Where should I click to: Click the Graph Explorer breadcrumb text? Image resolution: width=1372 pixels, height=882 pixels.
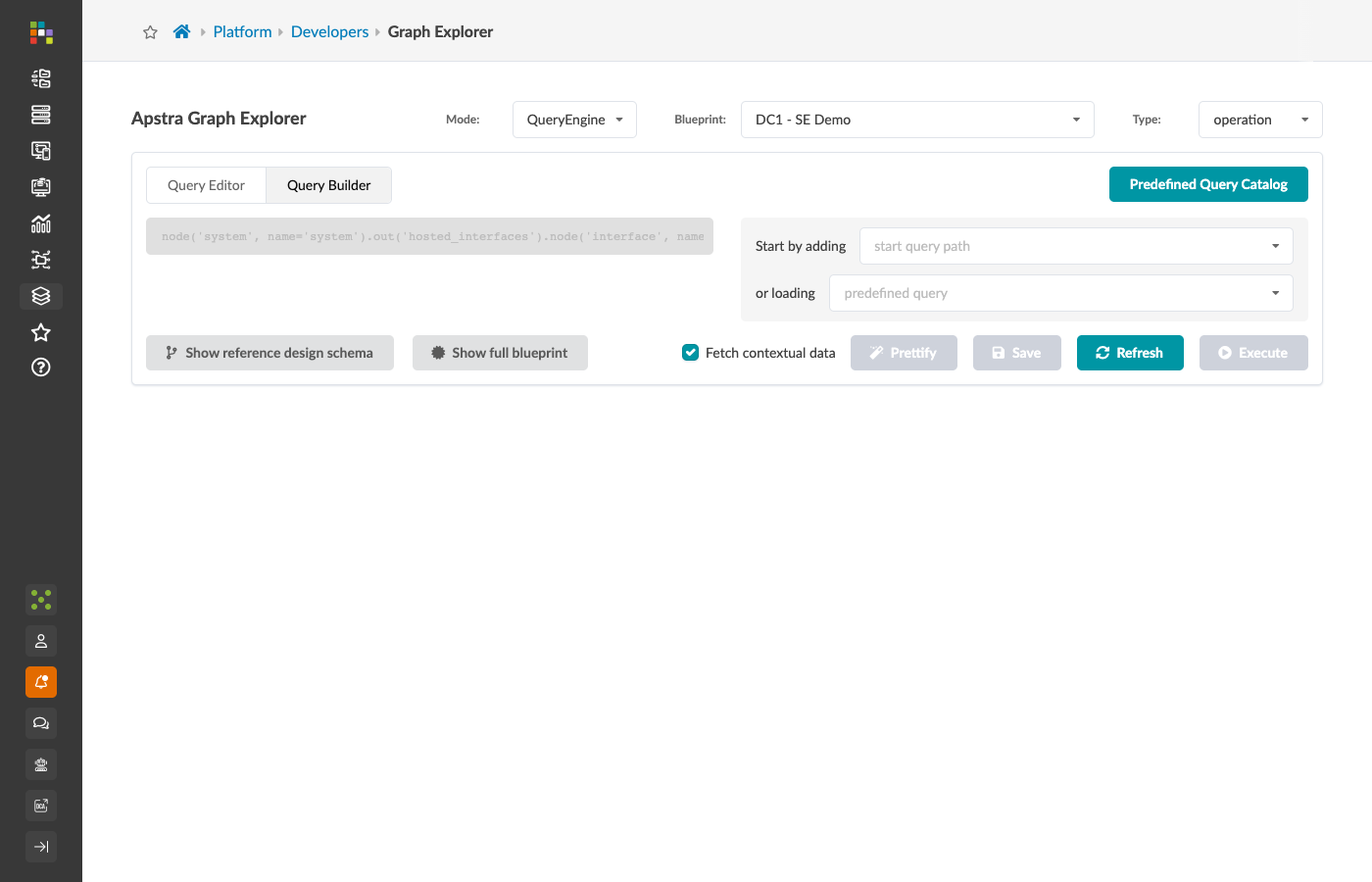point(440,31)
